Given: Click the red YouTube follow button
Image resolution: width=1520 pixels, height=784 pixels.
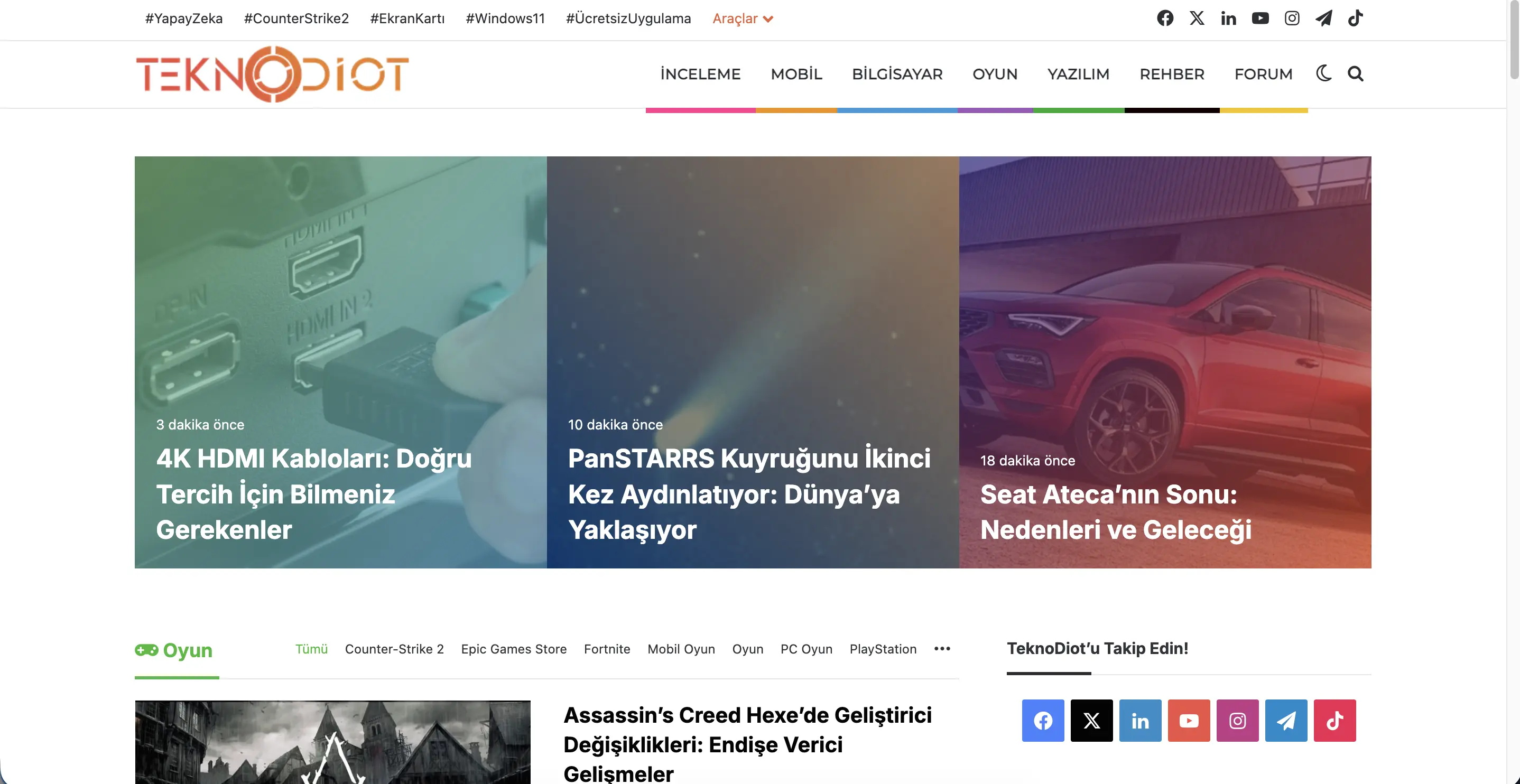Looking at the screenshot, I should pos(1189,720).
